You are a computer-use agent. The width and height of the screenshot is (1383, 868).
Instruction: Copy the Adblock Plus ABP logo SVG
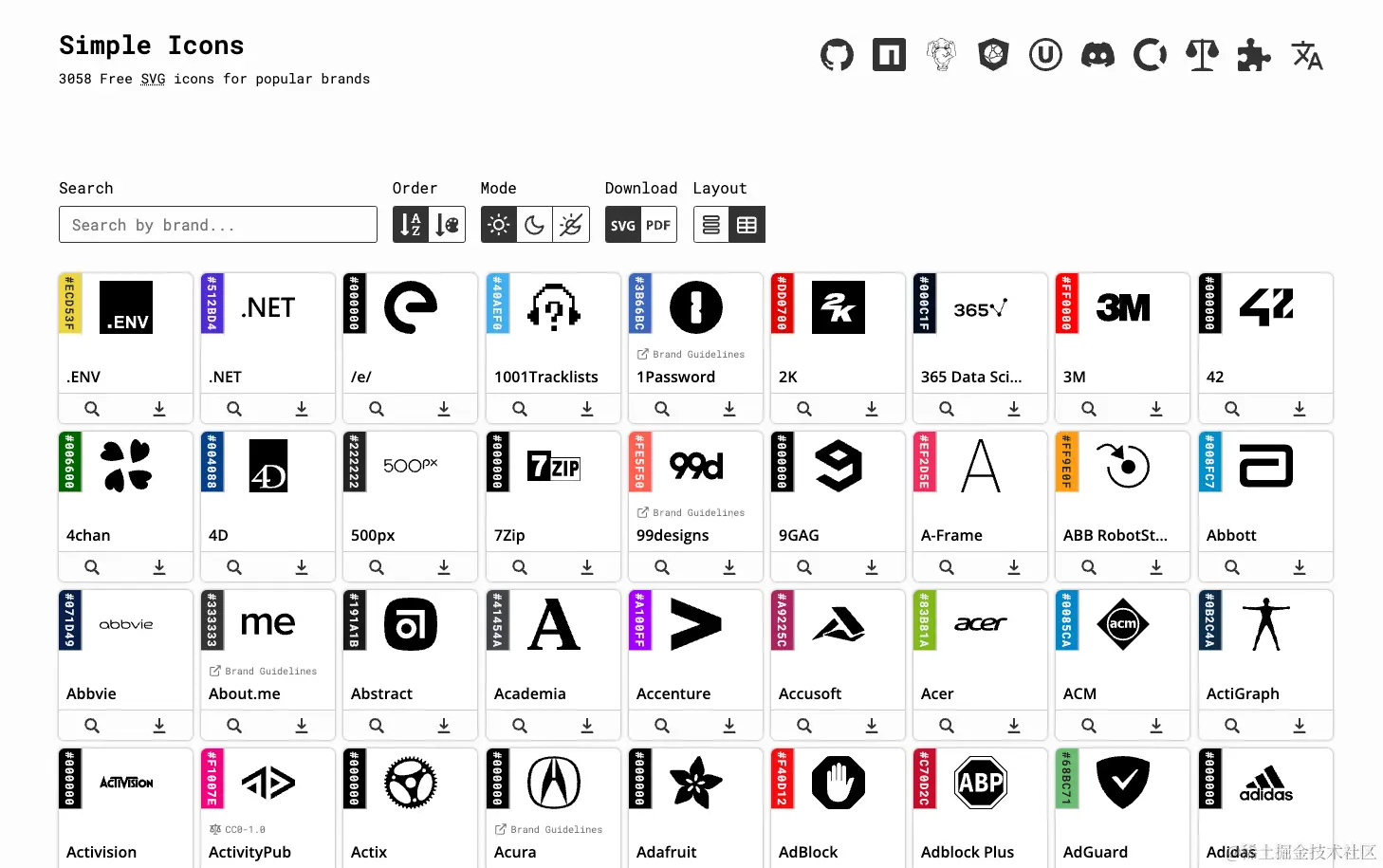tap(981, 783)
